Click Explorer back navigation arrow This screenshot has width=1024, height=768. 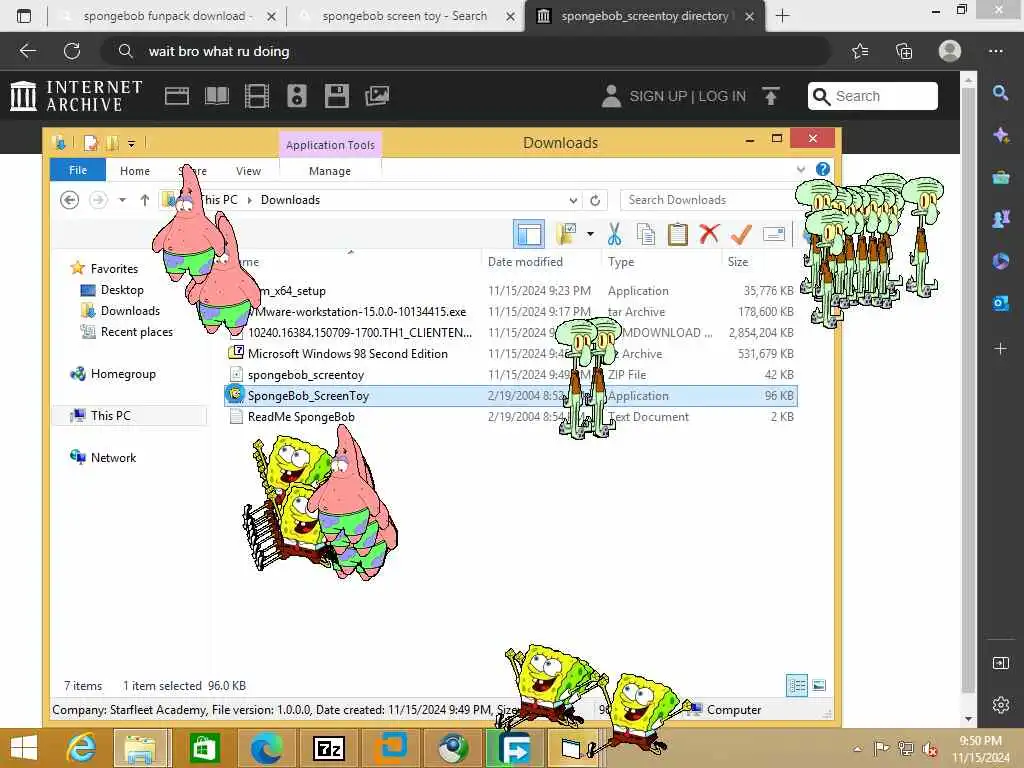coord(69,200)
